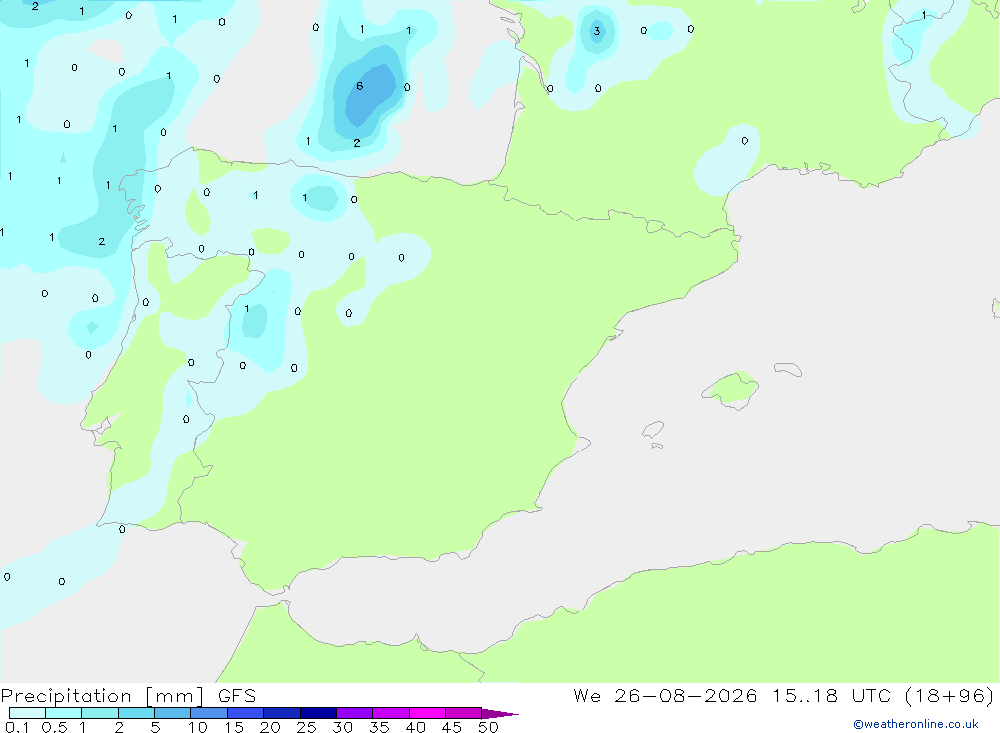Click the 40–45 mm bright magenta legend swatch
The height and width of the screenshot is (733, 1000).
coord(427,713)
